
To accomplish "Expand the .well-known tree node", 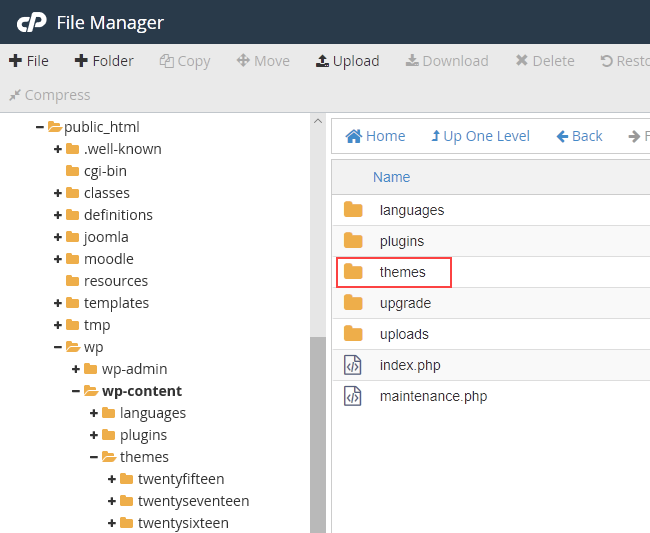I will point(58,149).
